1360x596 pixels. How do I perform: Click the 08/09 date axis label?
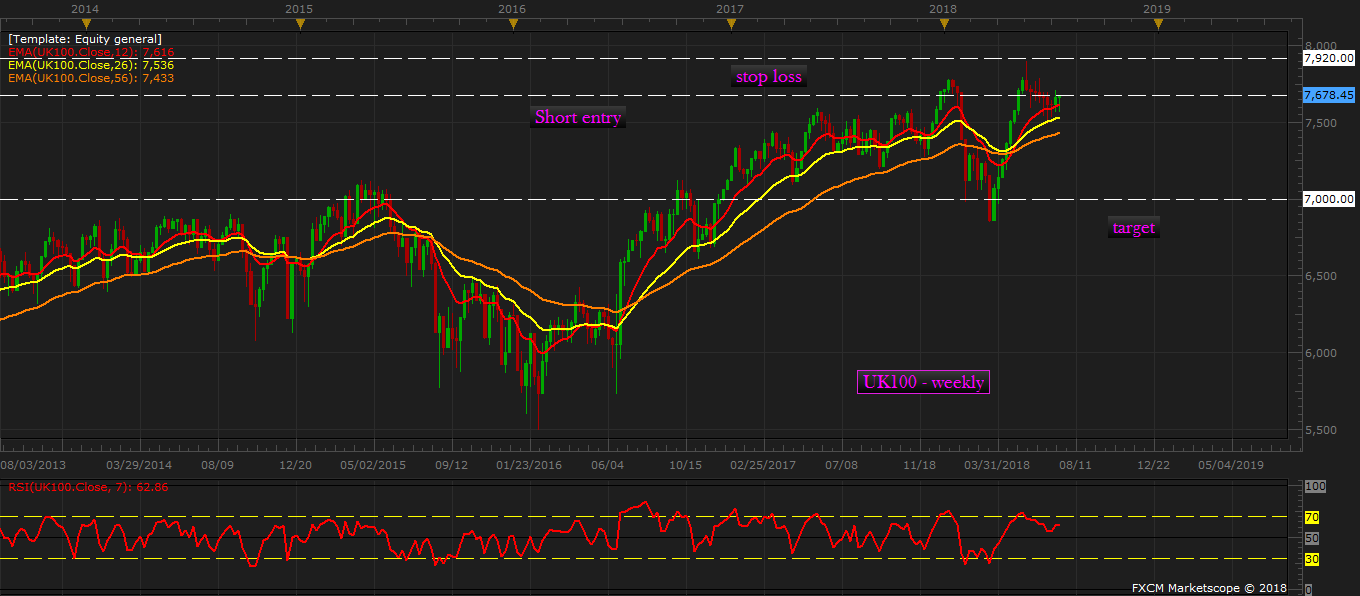(x=217, y=465)
